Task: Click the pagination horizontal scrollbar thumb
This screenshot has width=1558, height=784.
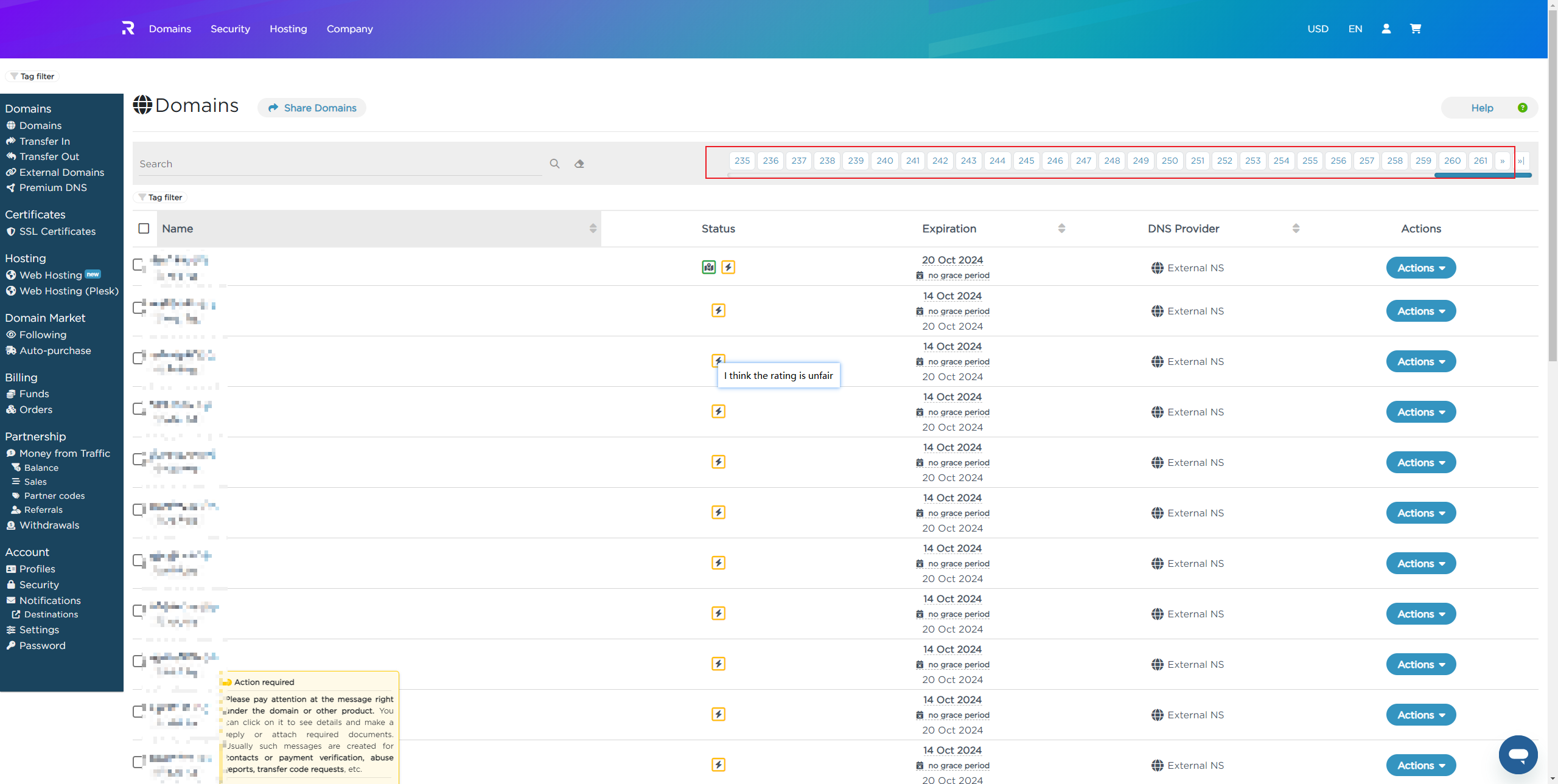Action: [x=1482, y=175]
